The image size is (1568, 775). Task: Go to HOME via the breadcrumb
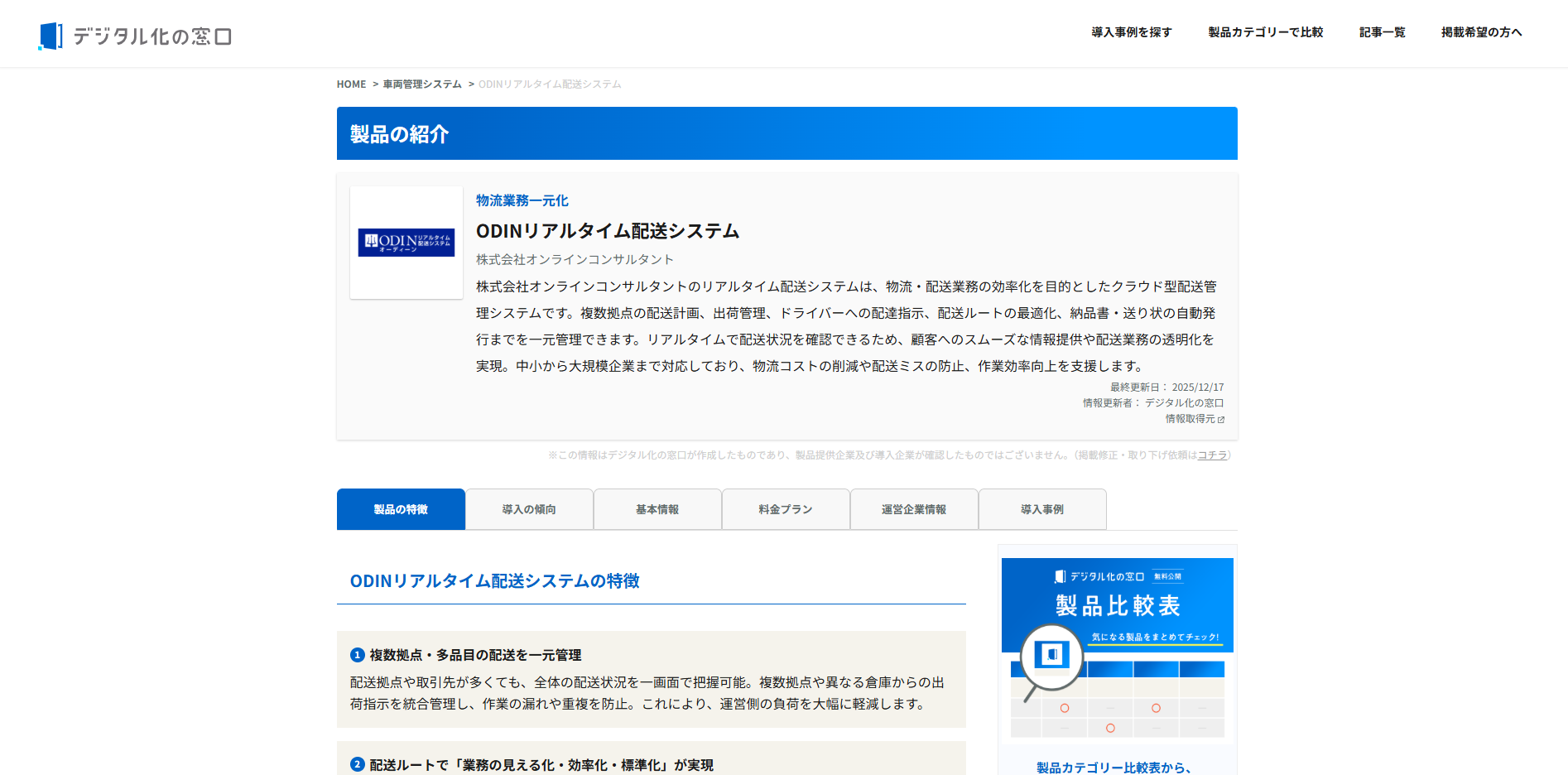(350, 84)
